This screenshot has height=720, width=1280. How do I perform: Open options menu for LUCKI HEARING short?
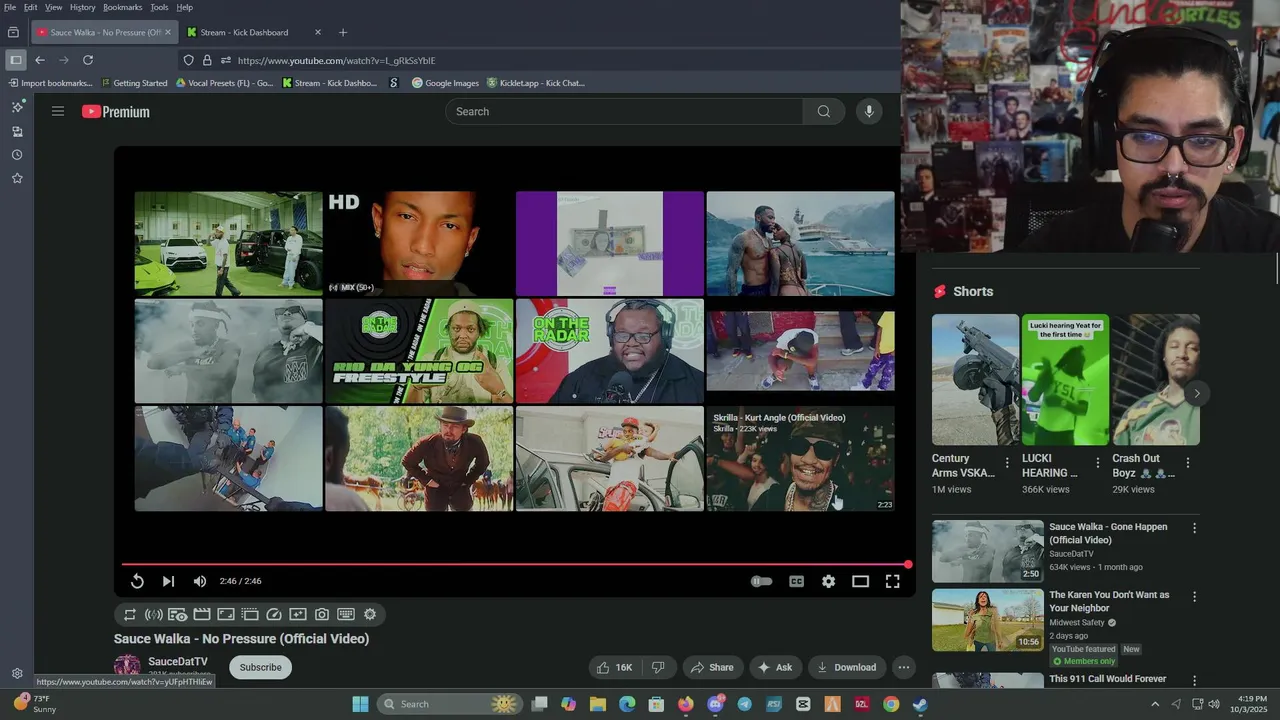click(x=1097, y=463)
